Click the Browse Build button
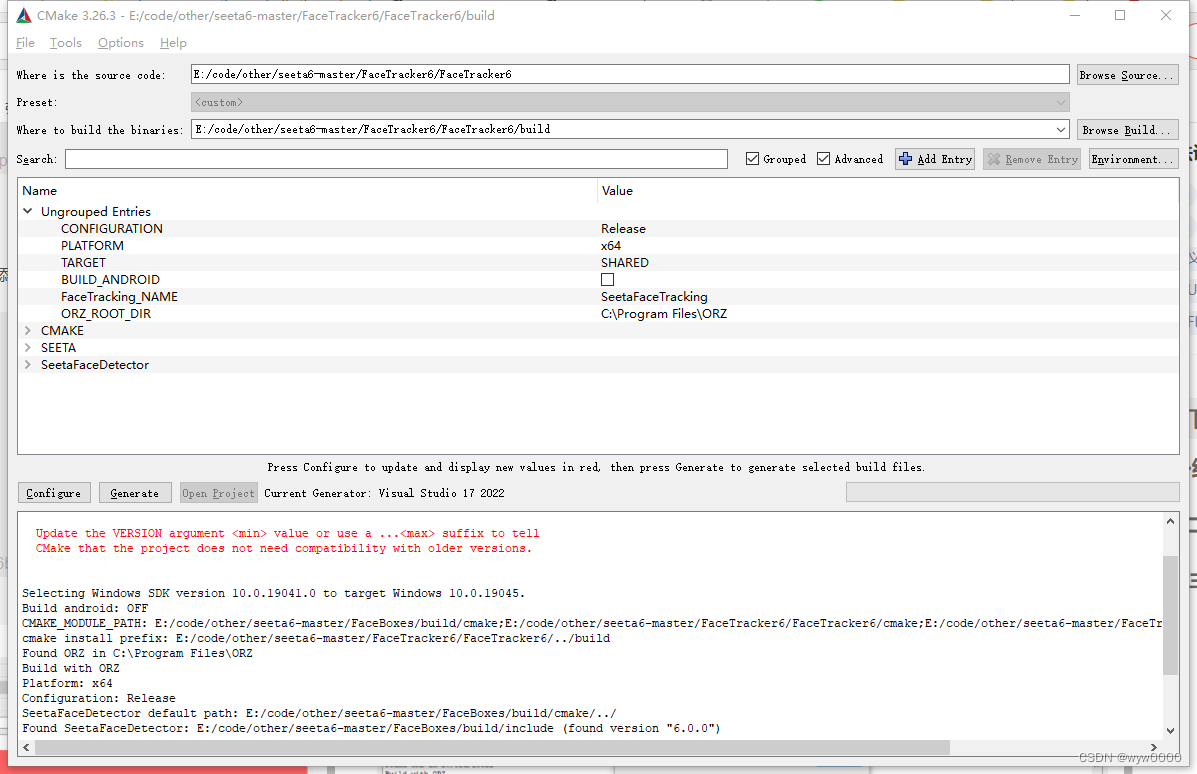Image resolution: width=1197 pixels, height=774 pixels. pos(1128,130)
